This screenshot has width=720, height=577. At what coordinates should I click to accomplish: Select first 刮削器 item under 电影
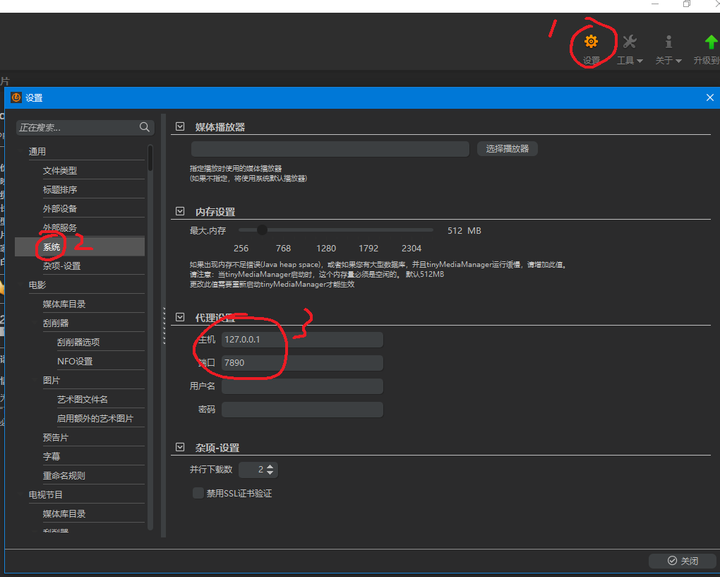click(56, 323)
